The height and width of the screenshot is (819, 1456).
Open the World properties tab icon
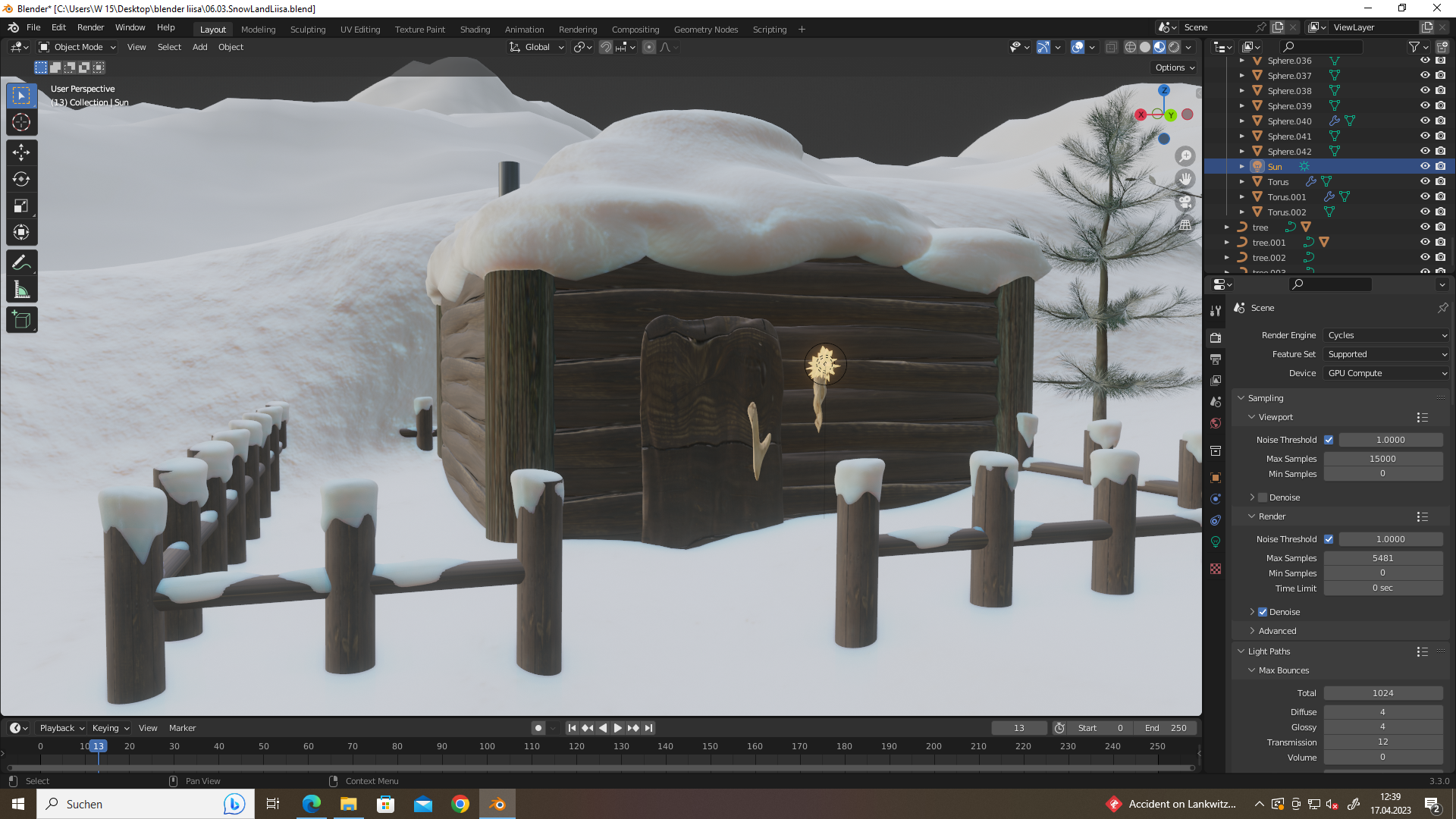point(1216,423)
